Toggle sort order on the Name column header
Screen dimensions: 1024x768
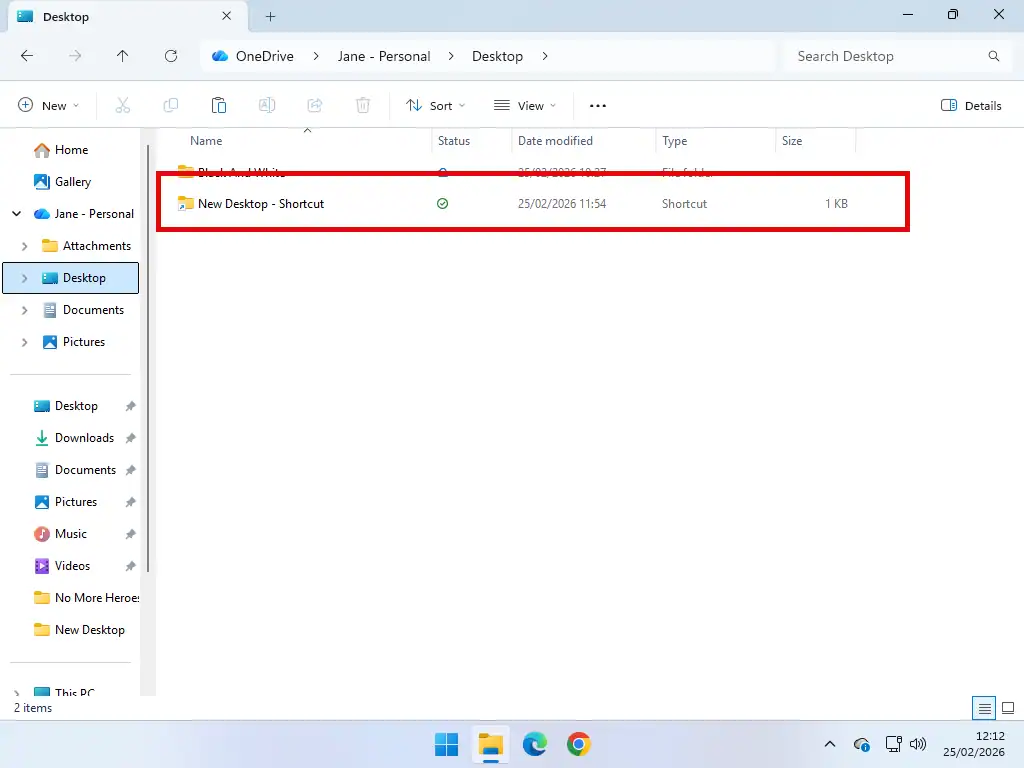[x=205, y=141]
